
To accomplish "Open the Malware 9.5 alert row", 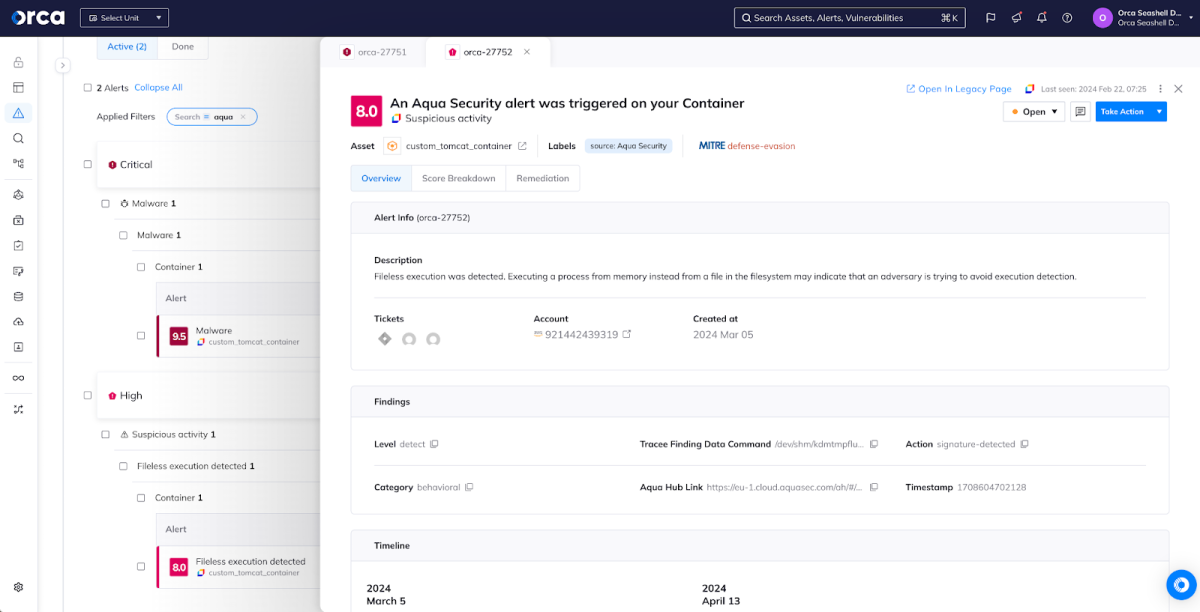I will tap(238, 336).
